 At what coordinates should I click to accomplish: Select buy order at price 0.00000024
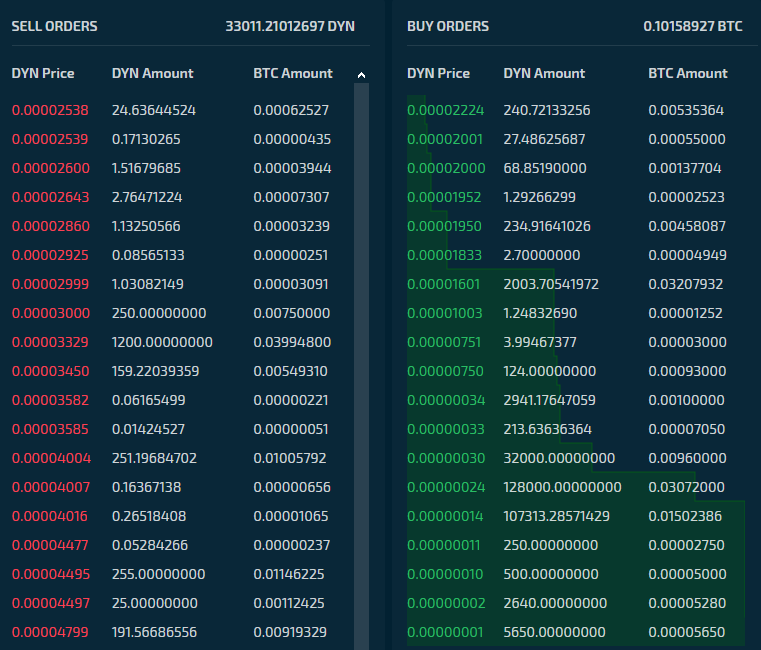(x=576, y=487)
